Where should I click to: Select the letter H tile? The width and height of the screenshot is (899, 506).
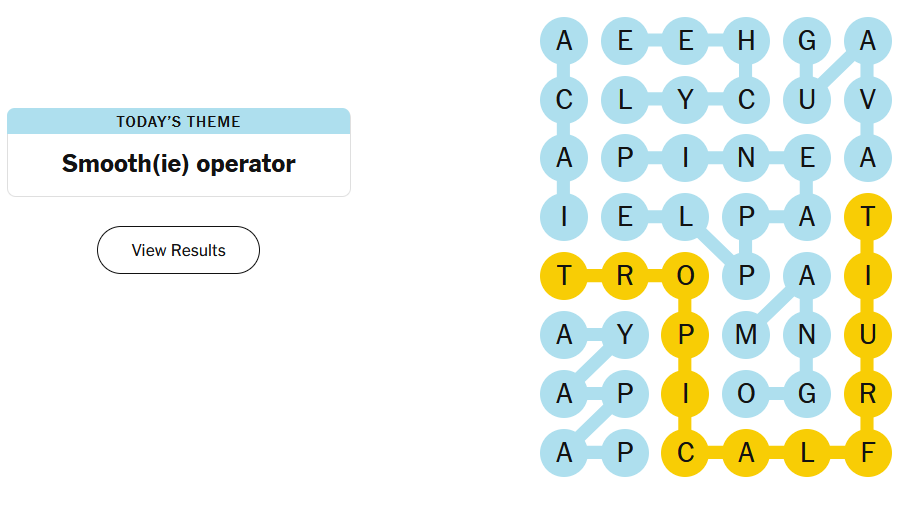point(746,41)
